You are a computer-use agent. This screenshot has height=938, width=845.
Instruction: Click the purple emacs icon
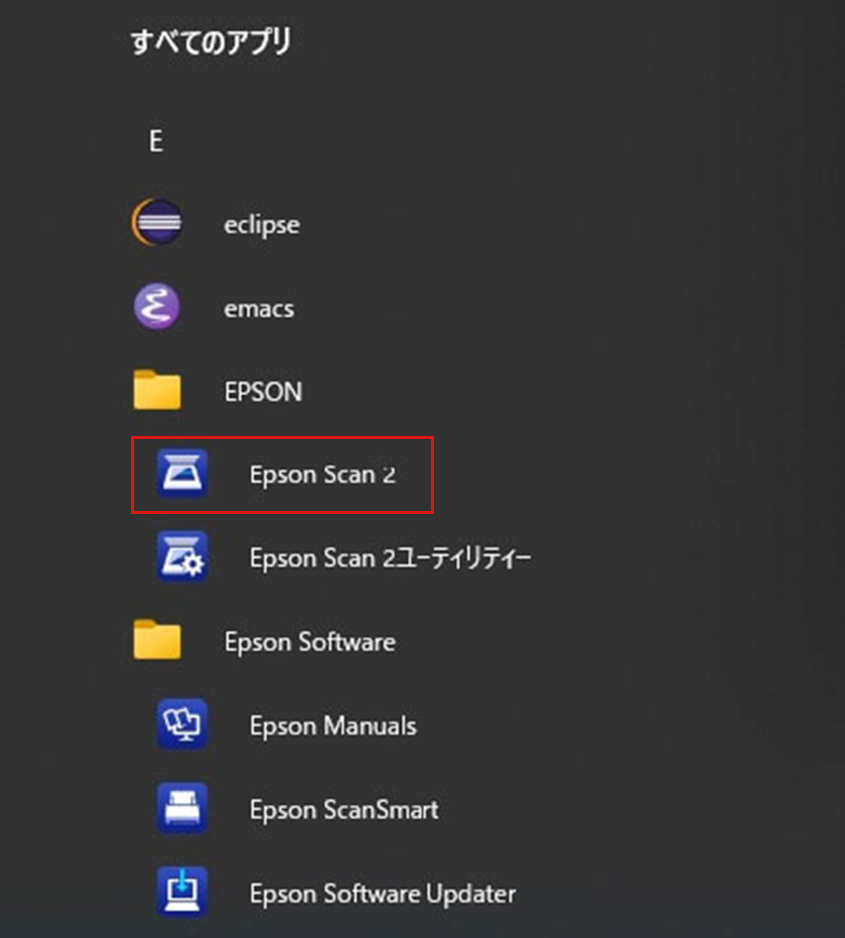157,306
